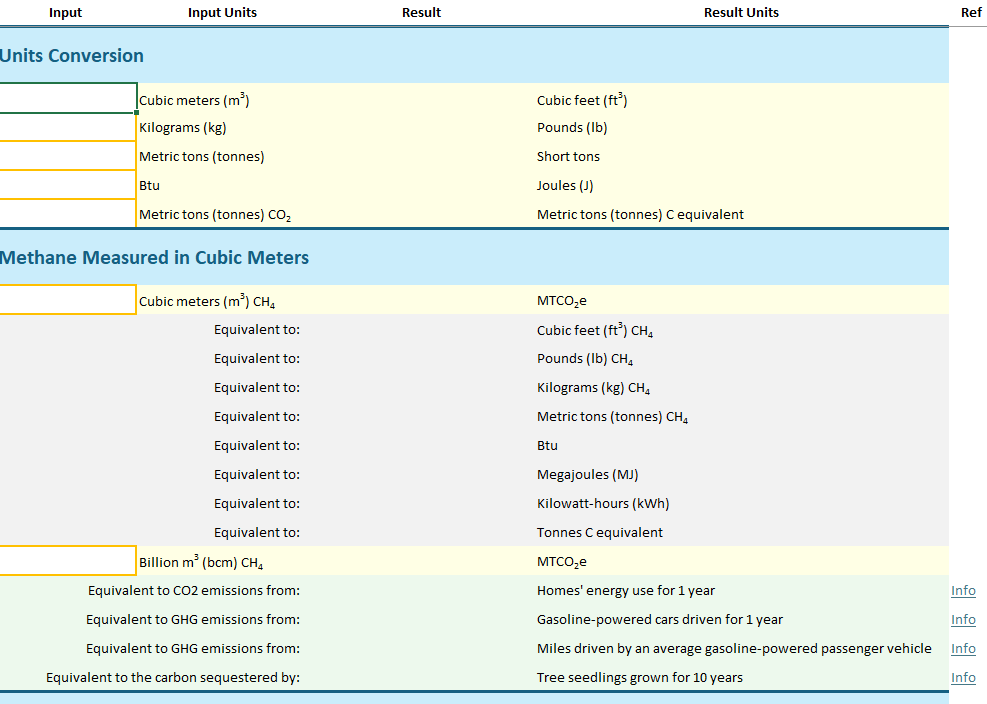The height and width of the screenshot is (704, 987).
Task: Click the Input column header
Action: tap(65, 12)
